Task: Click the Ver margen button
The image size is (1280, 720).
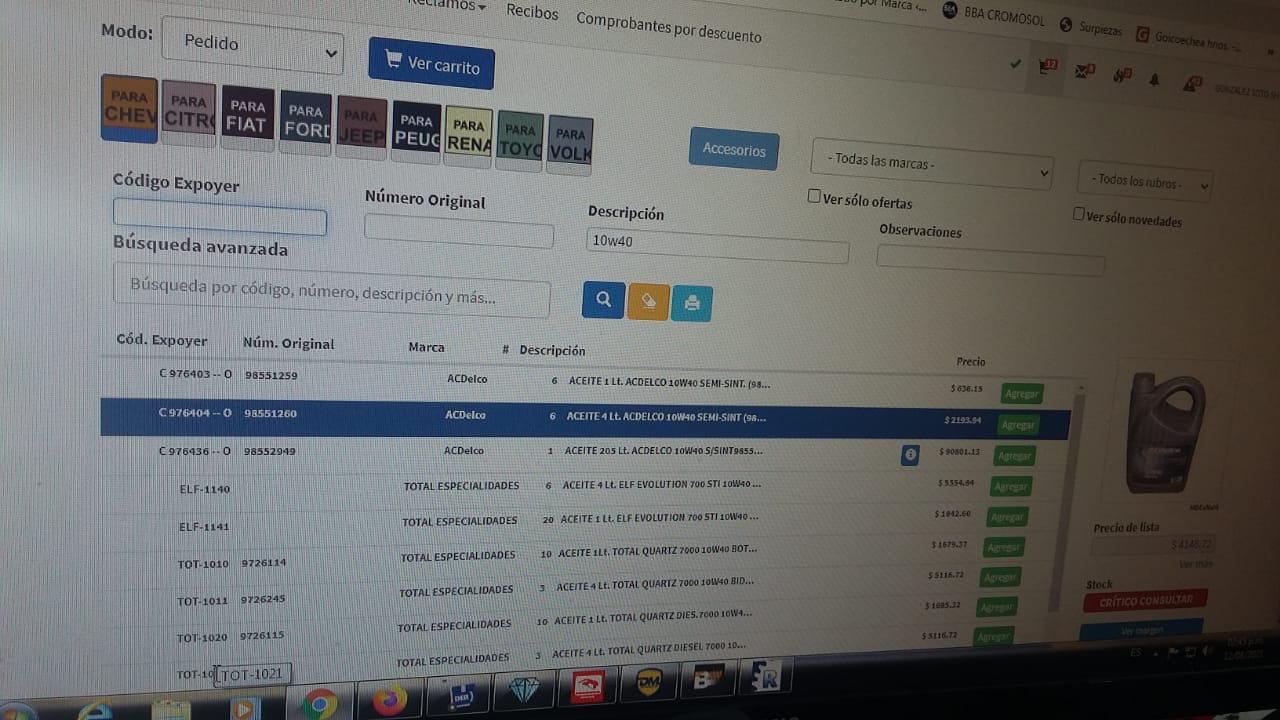Action: (x=1142, y=631)
